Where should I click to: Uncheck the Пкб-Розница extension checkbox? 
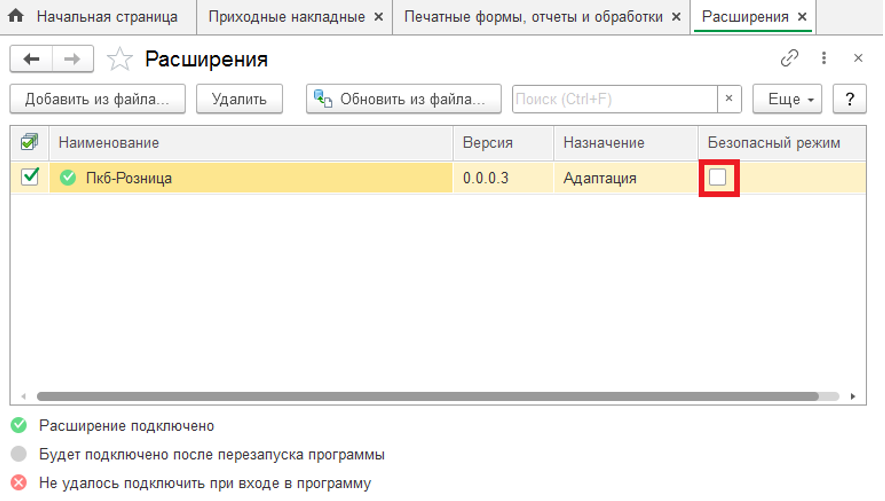pyautogui.click(x=30, y=177)
